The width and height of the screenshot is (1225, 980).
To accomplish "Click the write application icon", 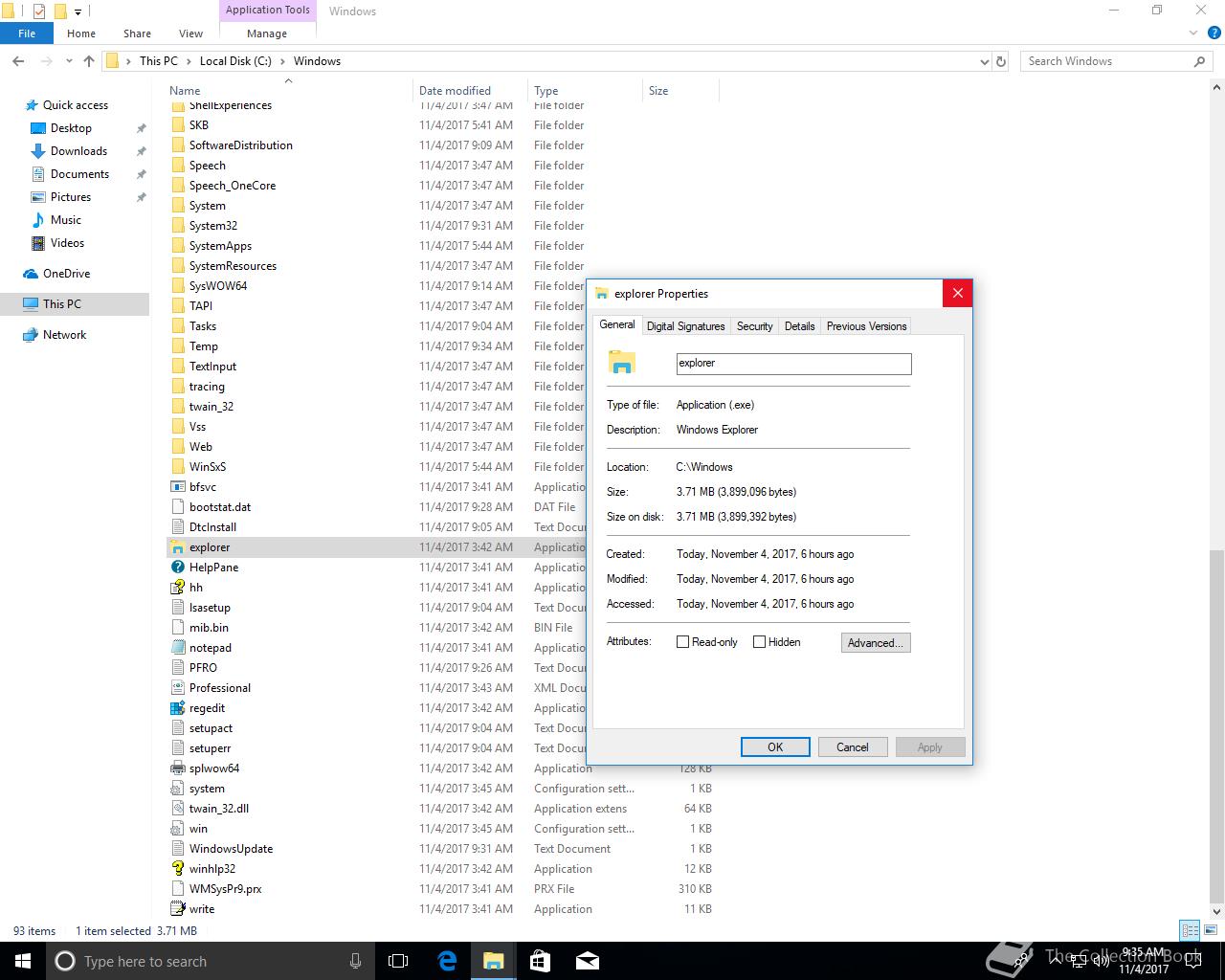I will [x=177, y=909].
